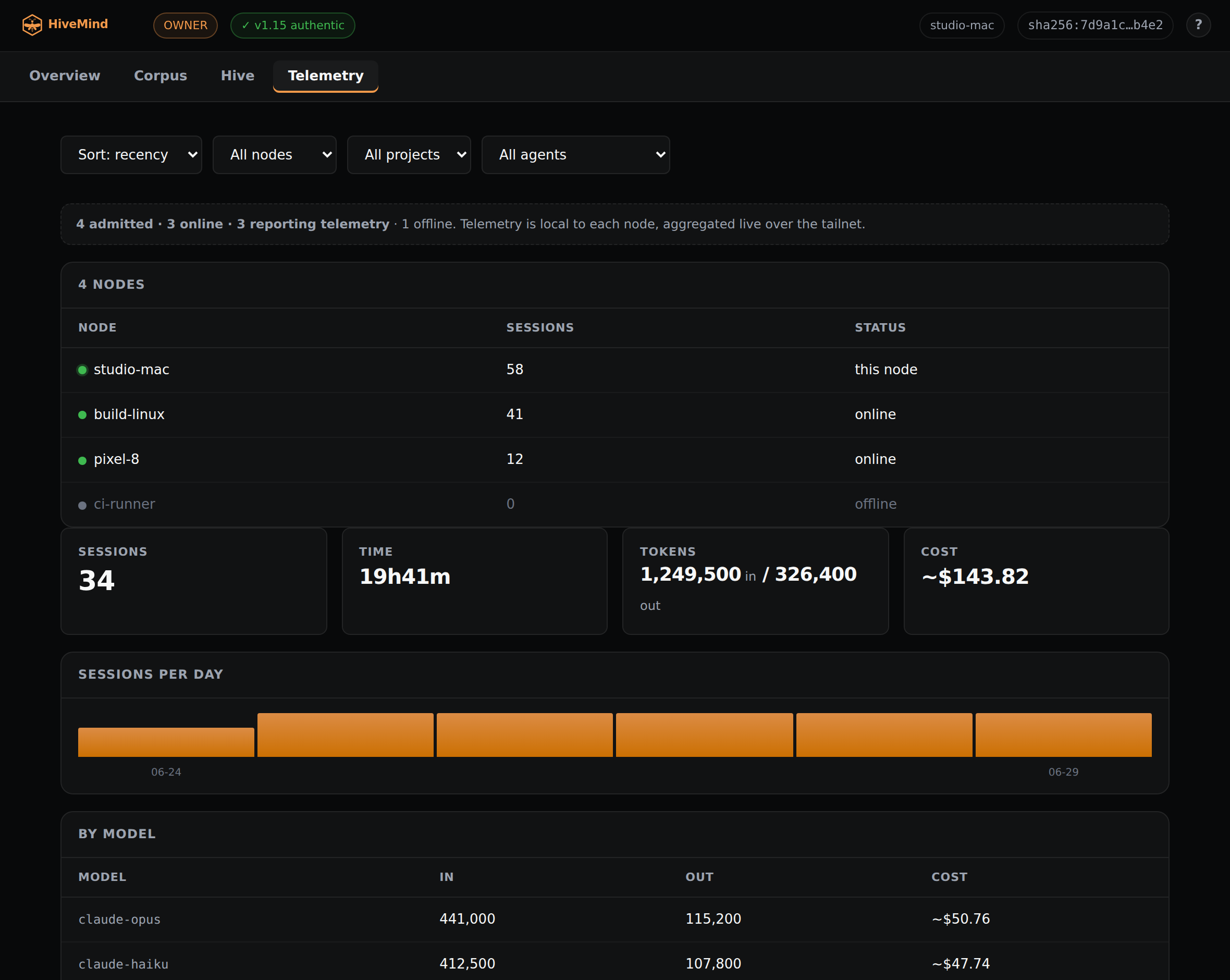The width and height of the screenshot is (1230, 980).
Task: Click the OUT column header
Action: click(699, 877)
